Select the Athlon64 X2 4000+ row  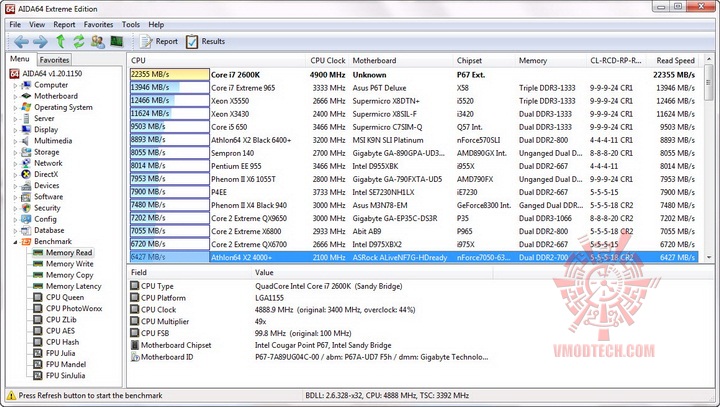[x=414, y=257]
